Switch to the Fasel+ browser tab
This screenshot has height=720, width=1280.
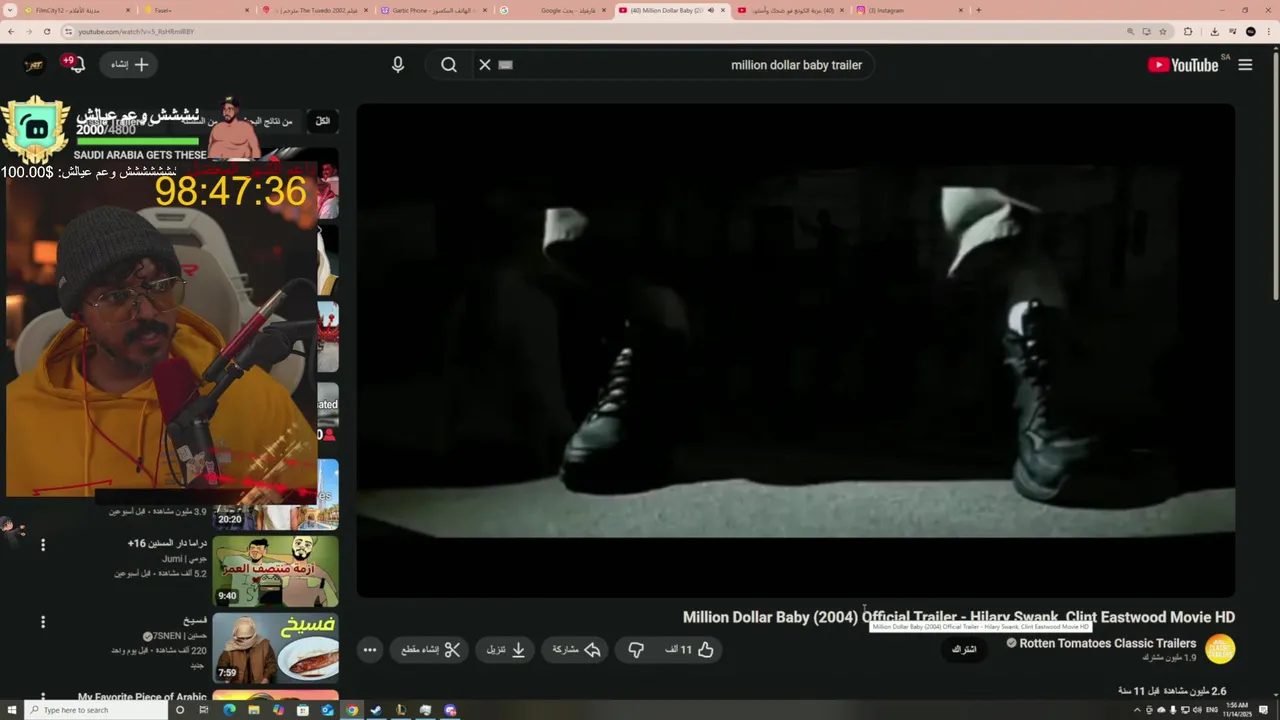198,10
